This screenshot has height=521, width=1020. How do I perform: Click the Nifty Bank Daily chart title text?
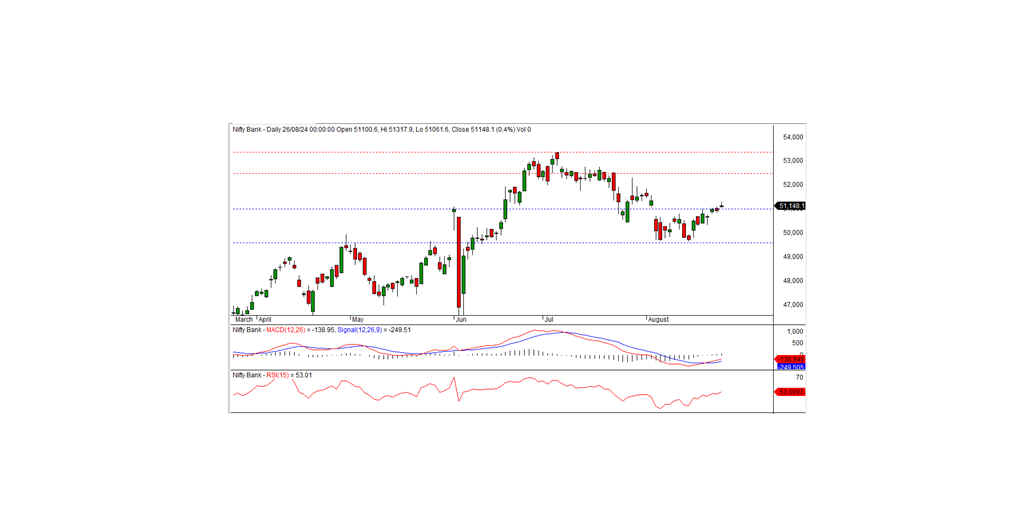point(381,129)
